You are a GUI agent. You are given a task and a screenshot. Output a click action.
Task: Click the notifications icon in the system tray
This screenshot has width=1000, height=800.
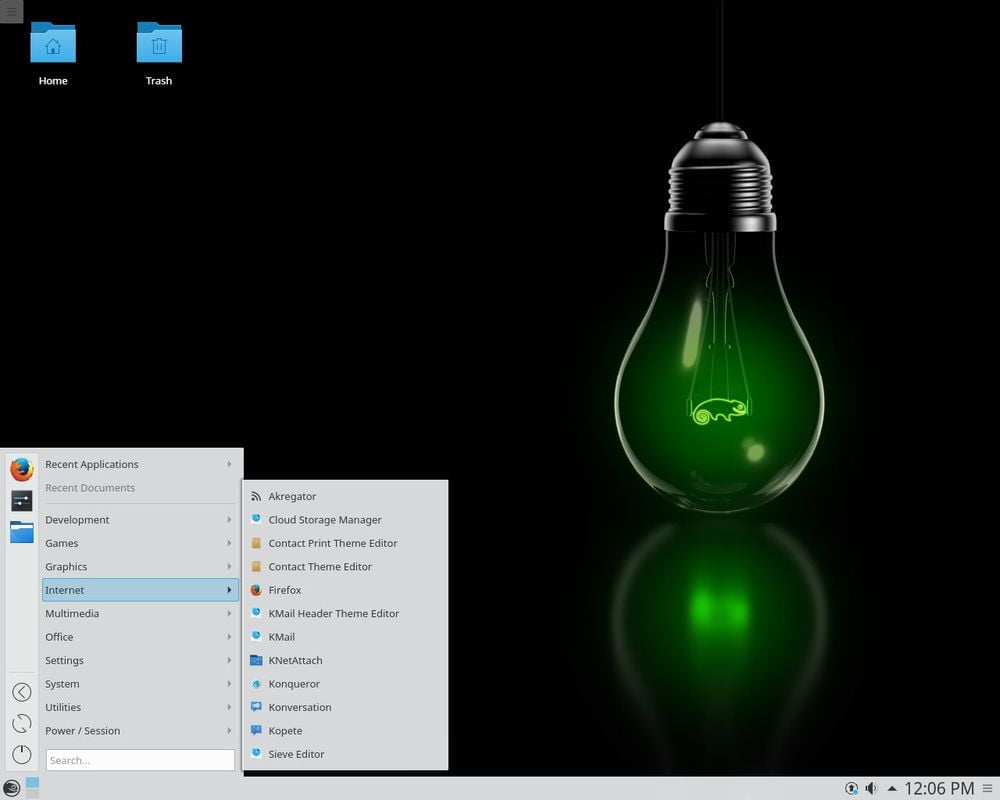click(x=852, y=789)
